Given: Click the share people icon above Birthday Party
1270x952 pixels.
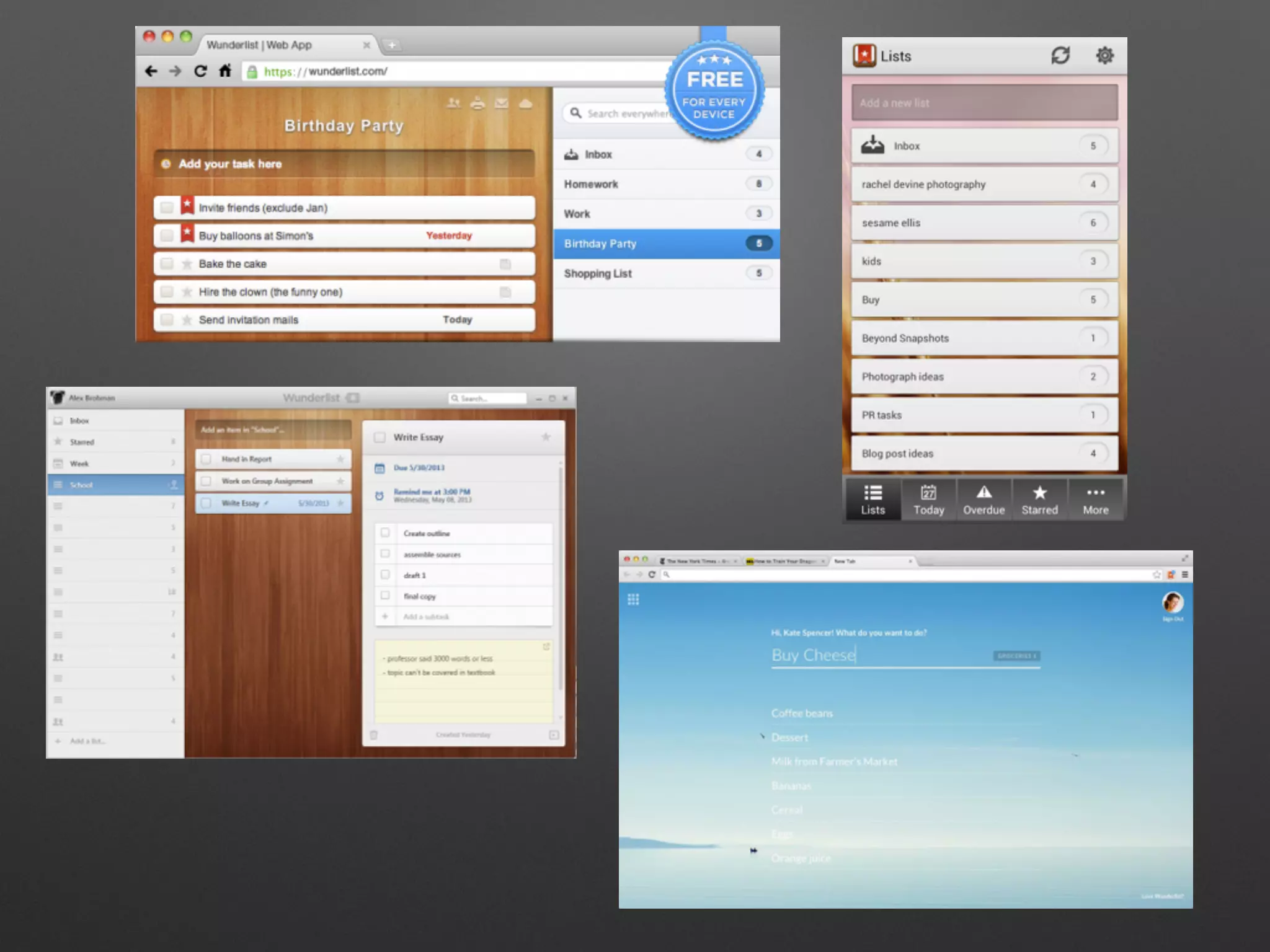Looking at the screenshot, I should [453, 103].
